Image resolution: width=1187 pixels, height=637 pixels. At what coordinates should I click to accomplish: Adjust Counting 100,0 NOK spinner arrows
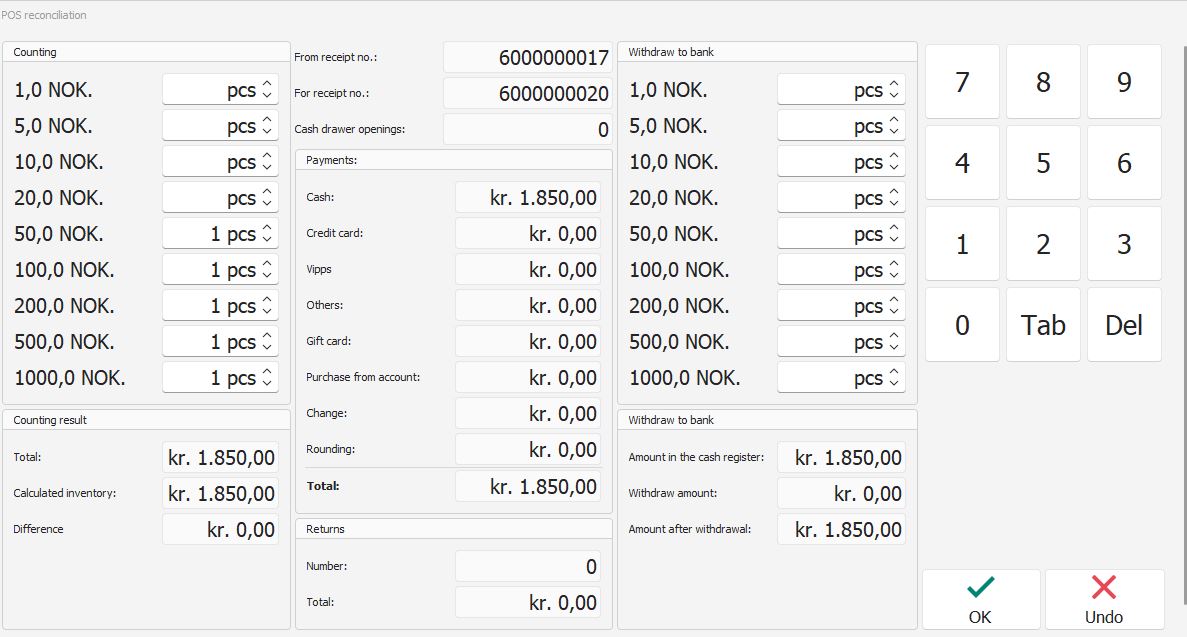tap(267, 270)
